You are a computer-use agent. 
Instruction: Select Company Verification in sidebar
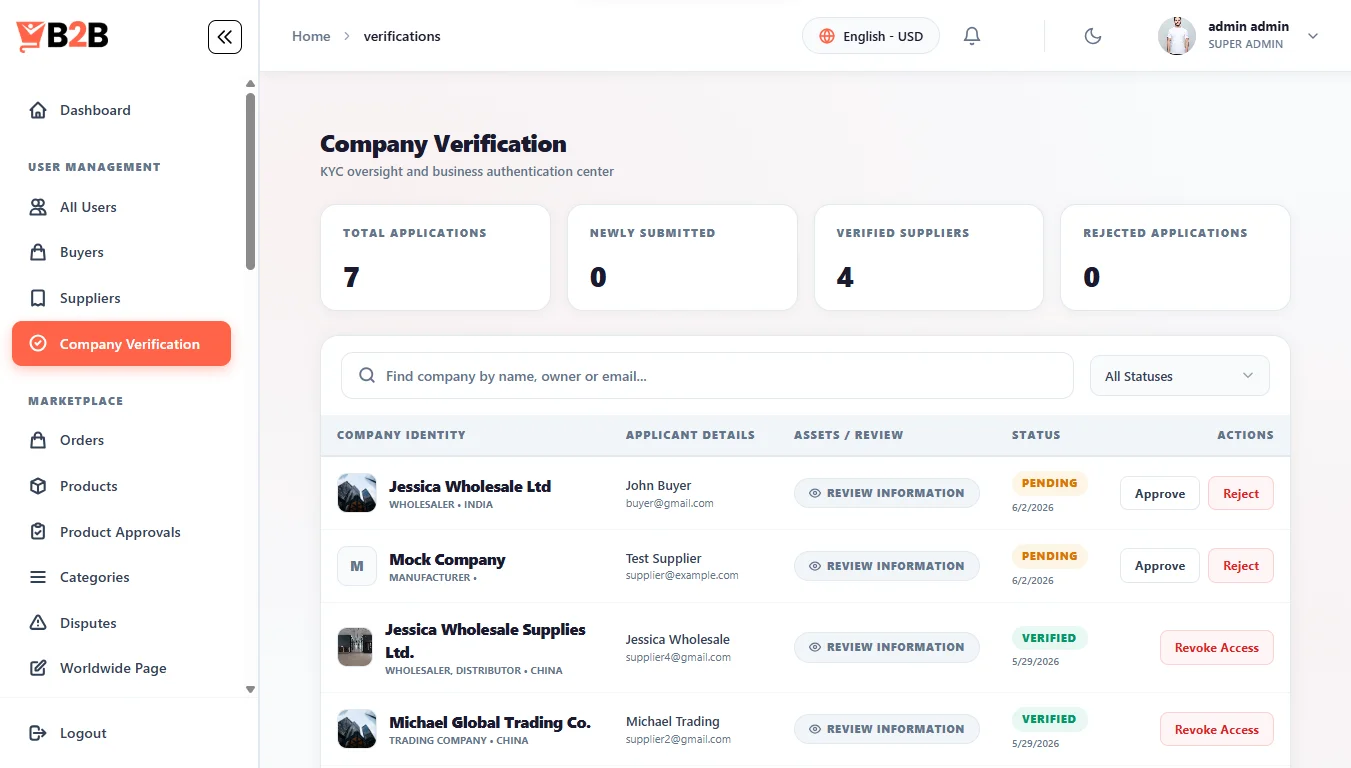pos(122,344)
